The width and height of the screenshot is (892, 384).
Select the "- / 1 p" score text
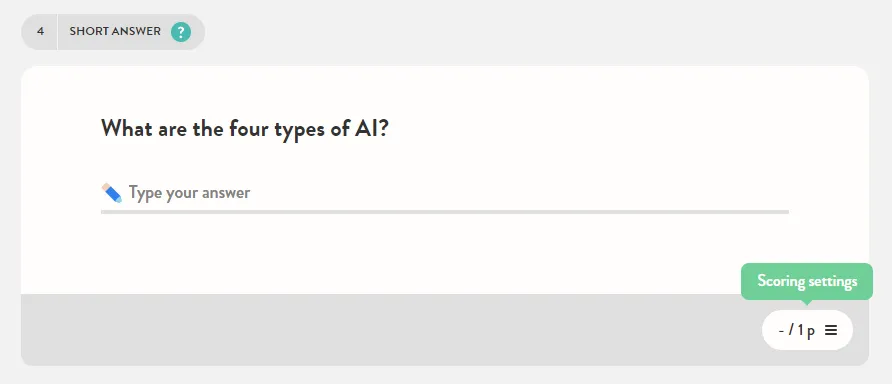click(x=797, y=330)
